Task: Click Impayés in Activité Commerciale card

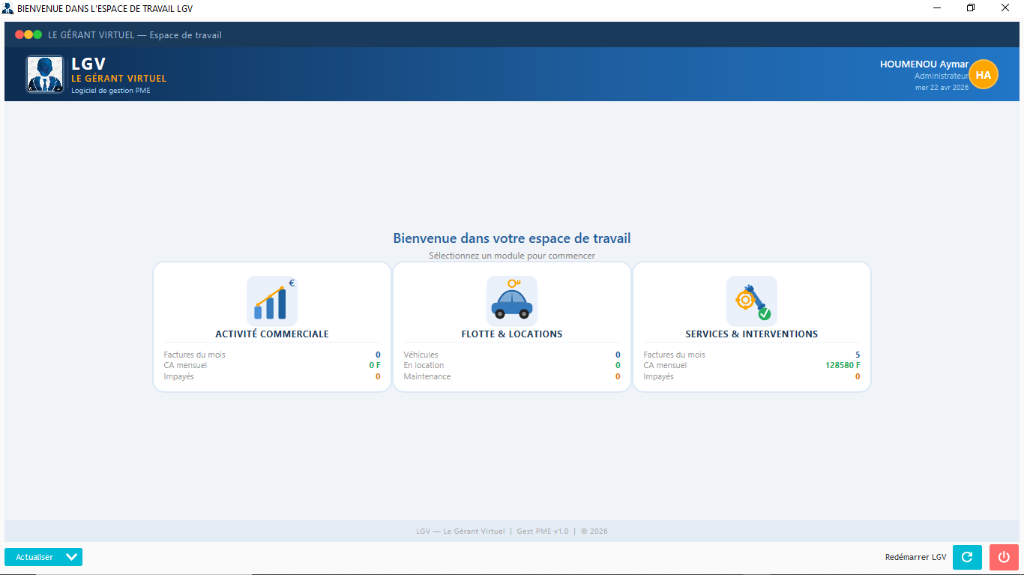Action: tap(178, 376)
